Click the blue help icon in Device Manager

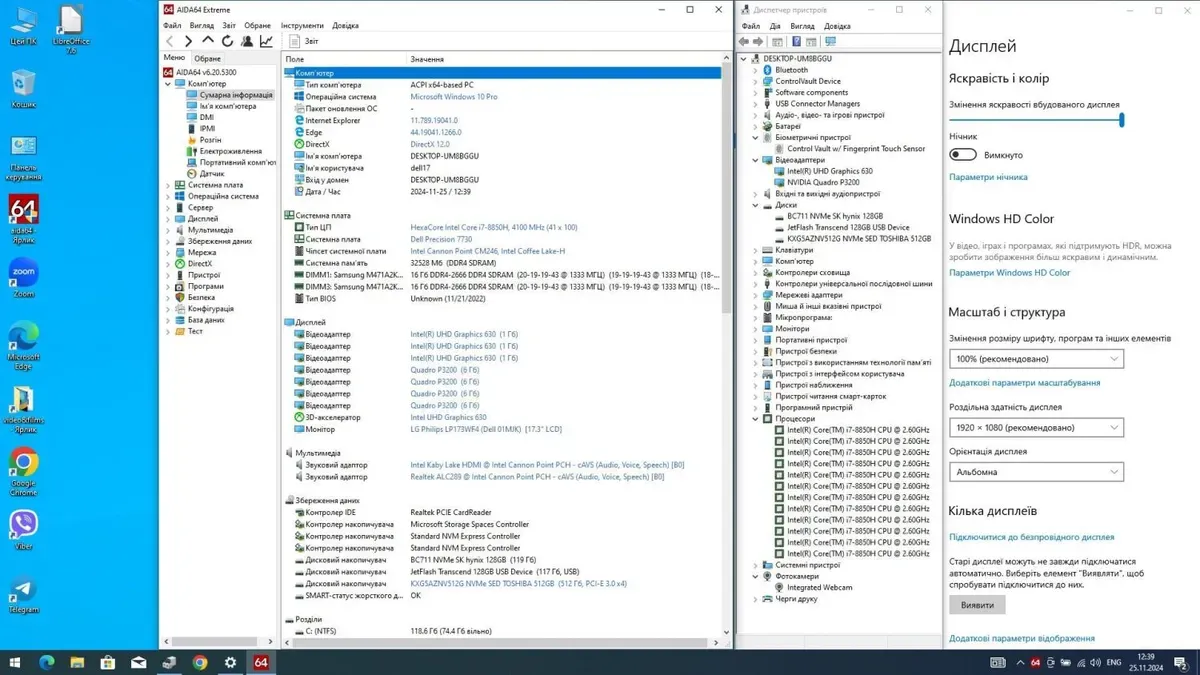(x=796, y=42)
